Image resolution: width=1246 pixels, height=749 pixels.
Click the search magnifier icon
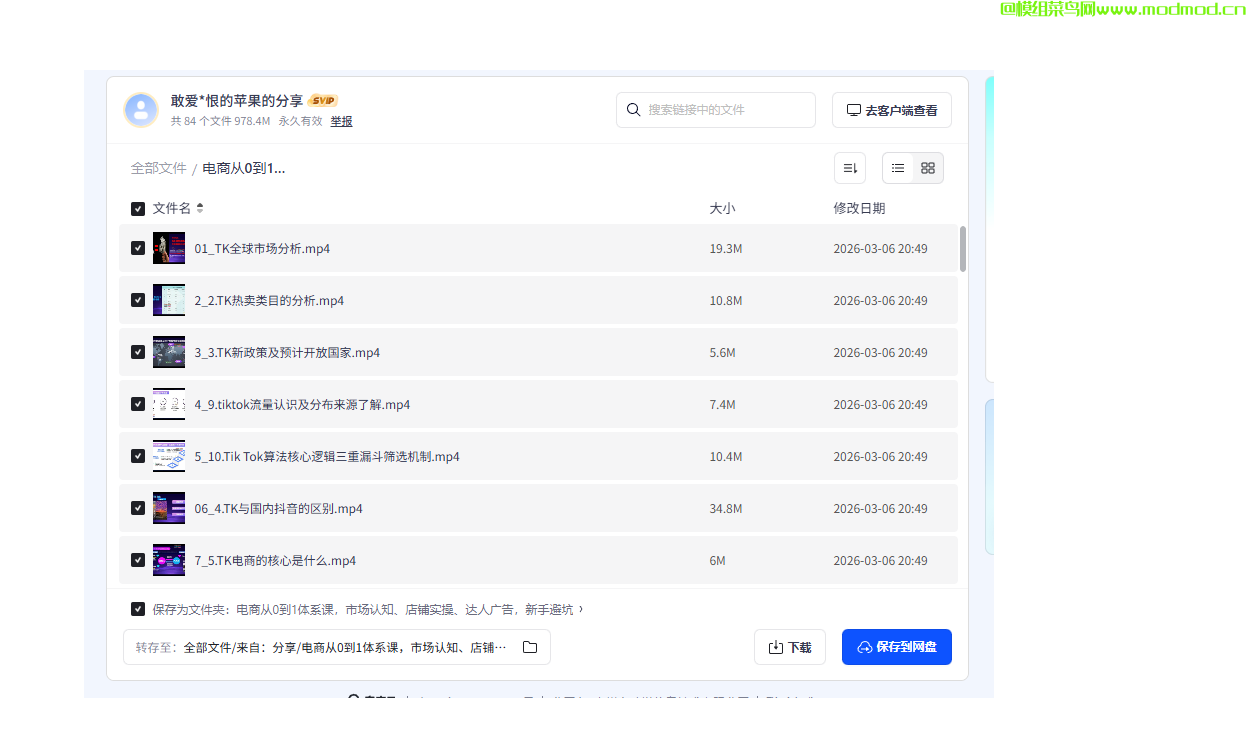pos(633,110)
